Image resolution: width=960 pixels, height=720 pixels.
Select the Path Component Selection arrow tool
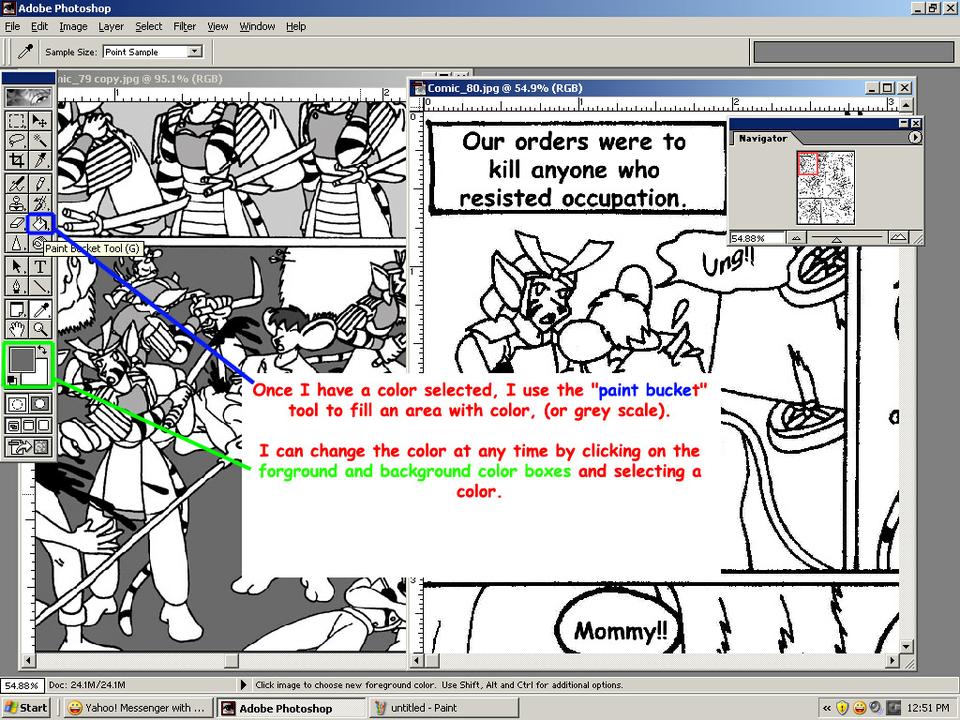17,266
